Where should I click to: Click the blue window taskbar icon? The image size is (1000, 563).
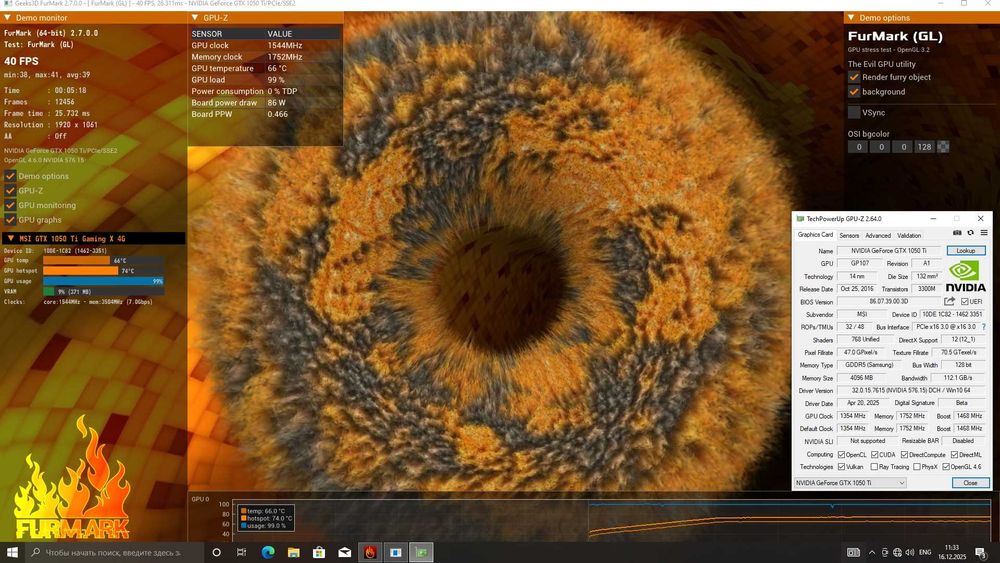point(396,552)
